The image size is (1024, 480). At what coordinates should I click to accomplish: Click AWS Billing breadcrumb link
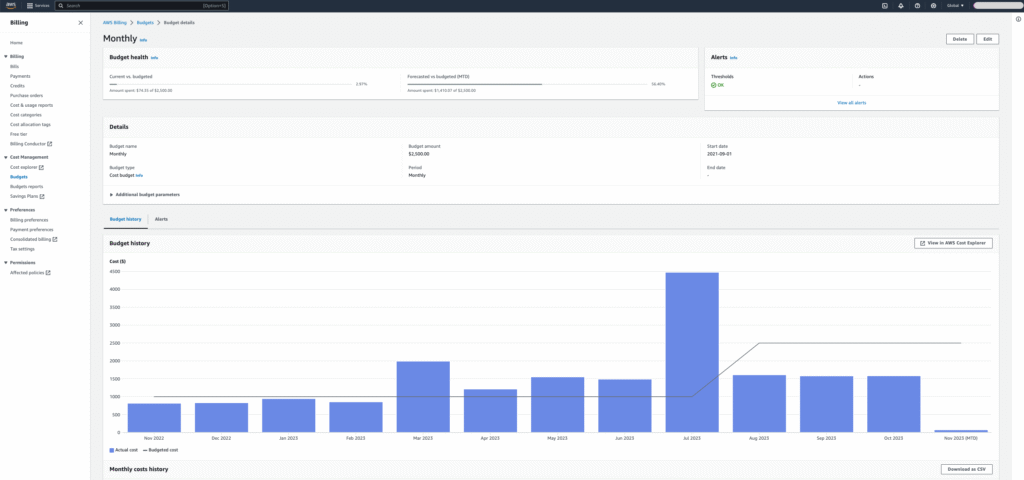[115, 22]
